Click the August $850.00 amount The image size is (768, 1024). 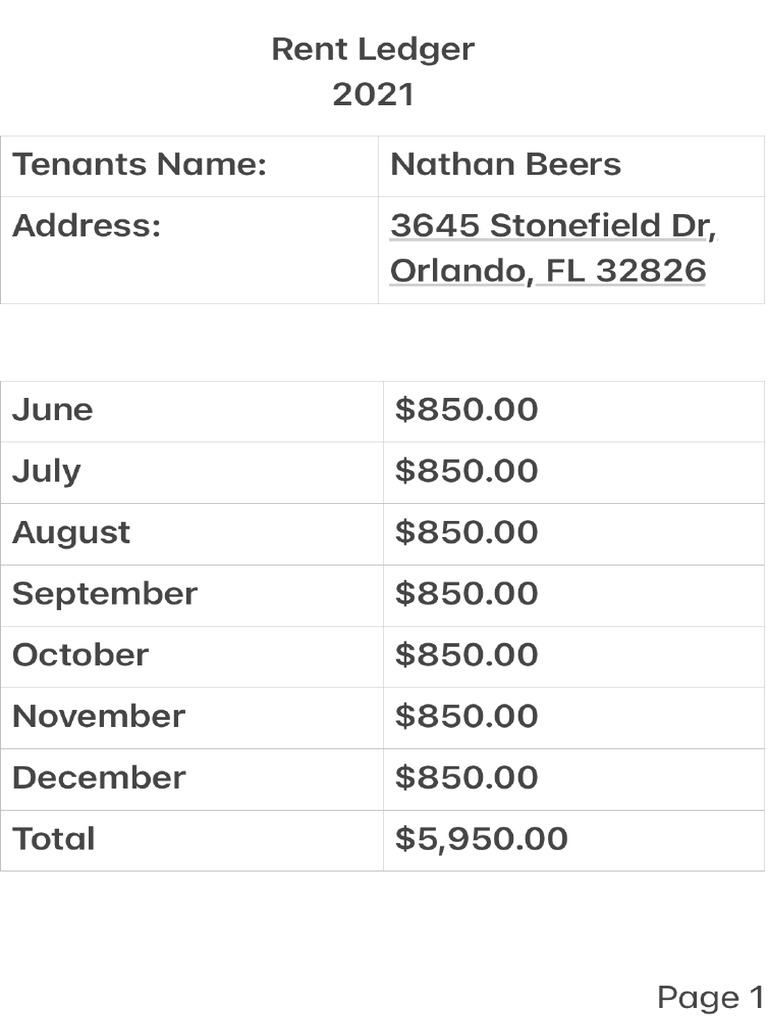point(466,532)
